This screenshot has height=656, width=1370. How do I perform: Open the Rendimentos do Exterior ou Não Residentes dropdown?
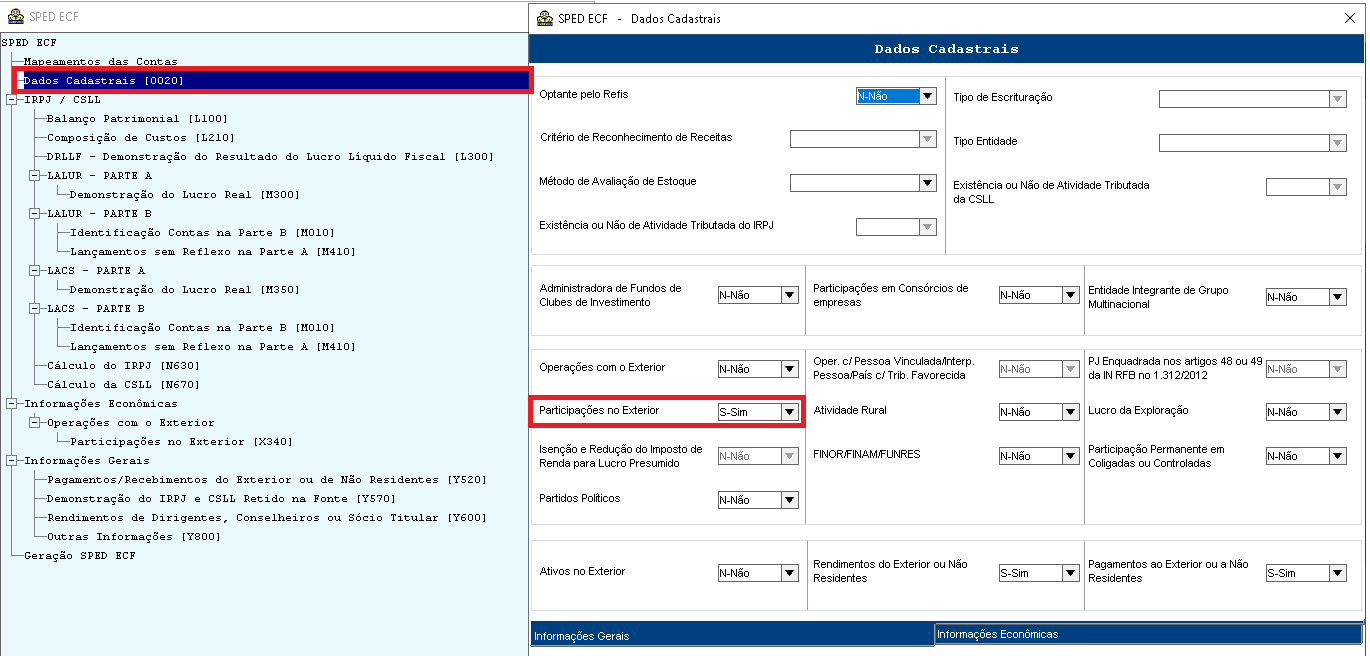1070,573
